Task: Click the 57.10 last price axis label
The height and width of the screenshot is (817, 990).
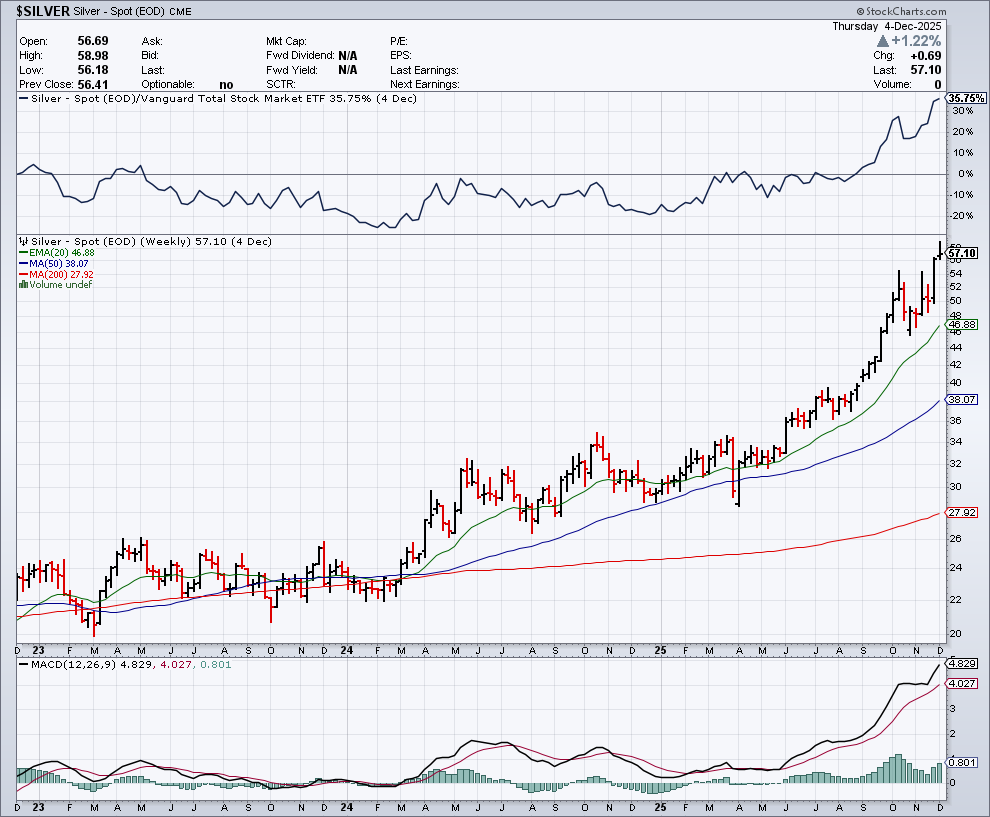Action: click(961, 254)
